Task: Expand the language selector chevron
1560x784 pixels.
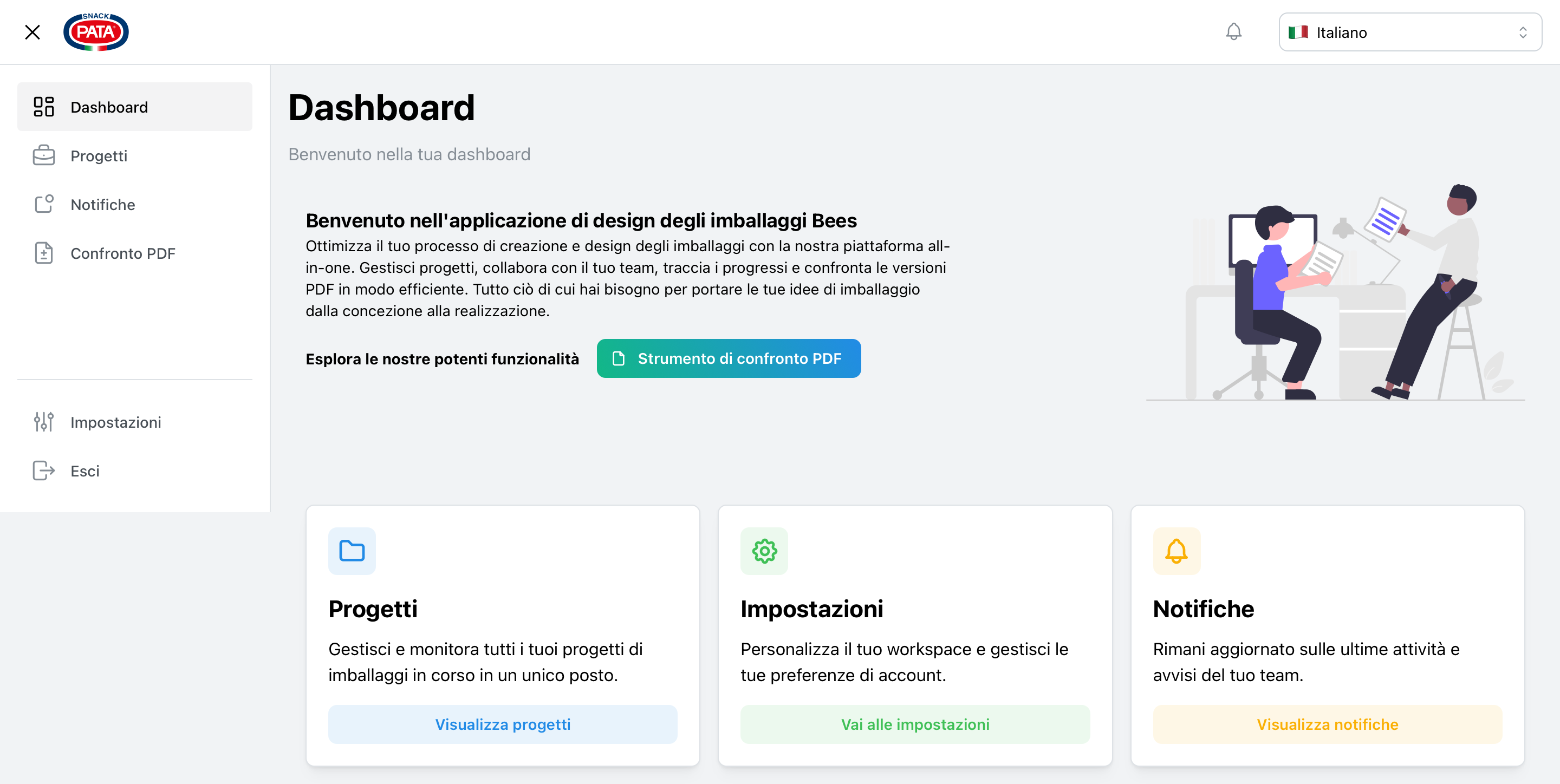Action: pyautogui.click(x=1525, y=31)
